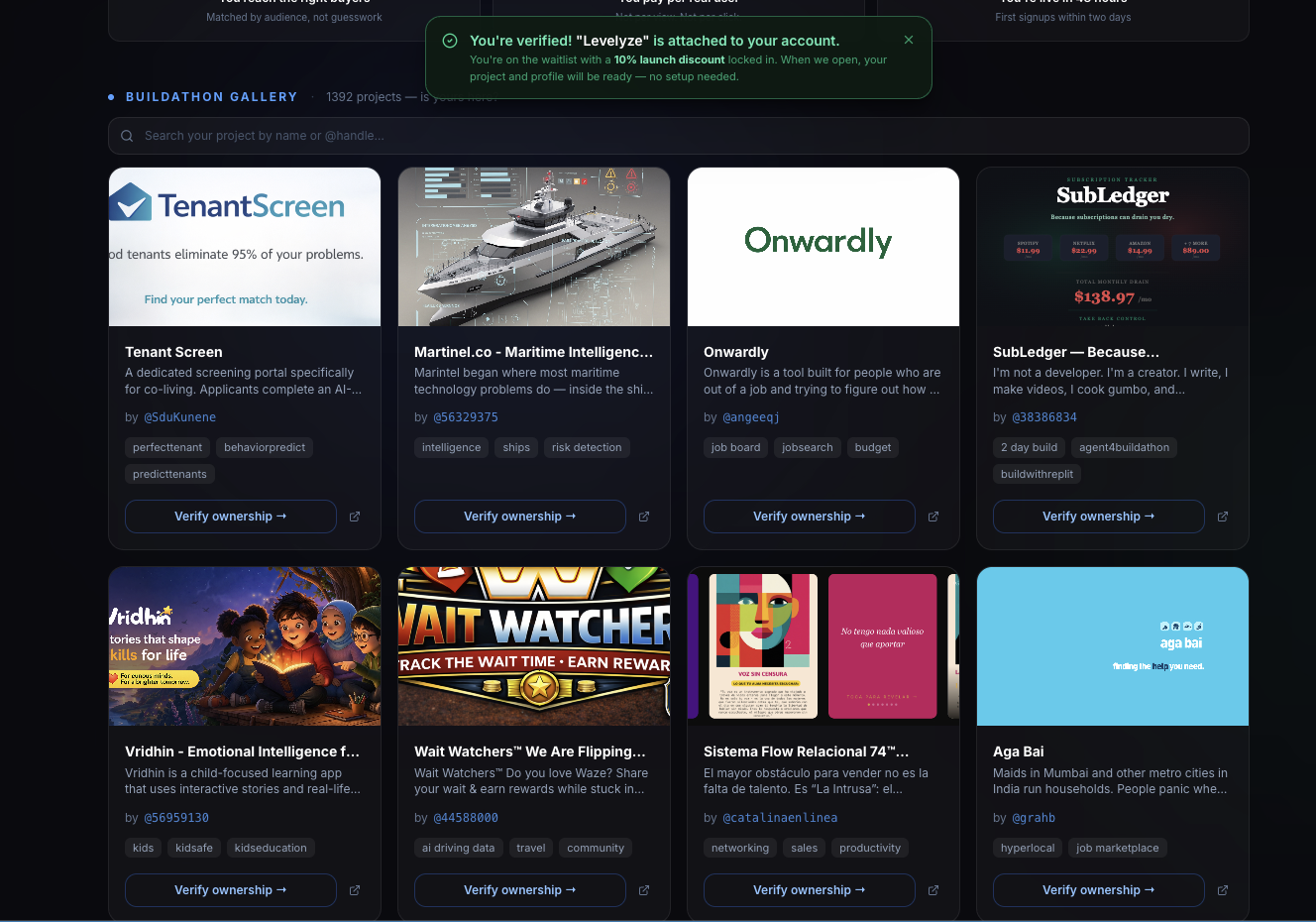
Task: Verify ownership of Sistema Flow Relacional
Action: tap(810, 890)
